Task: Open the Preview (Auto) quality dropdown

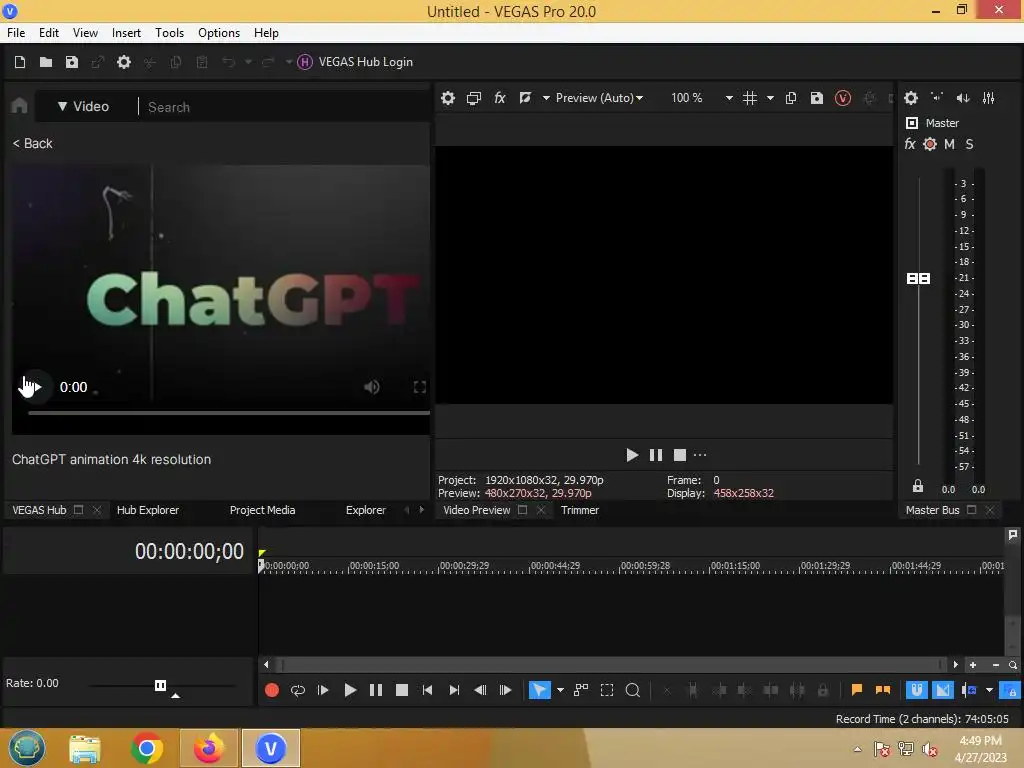Action: tap(599, 98)
